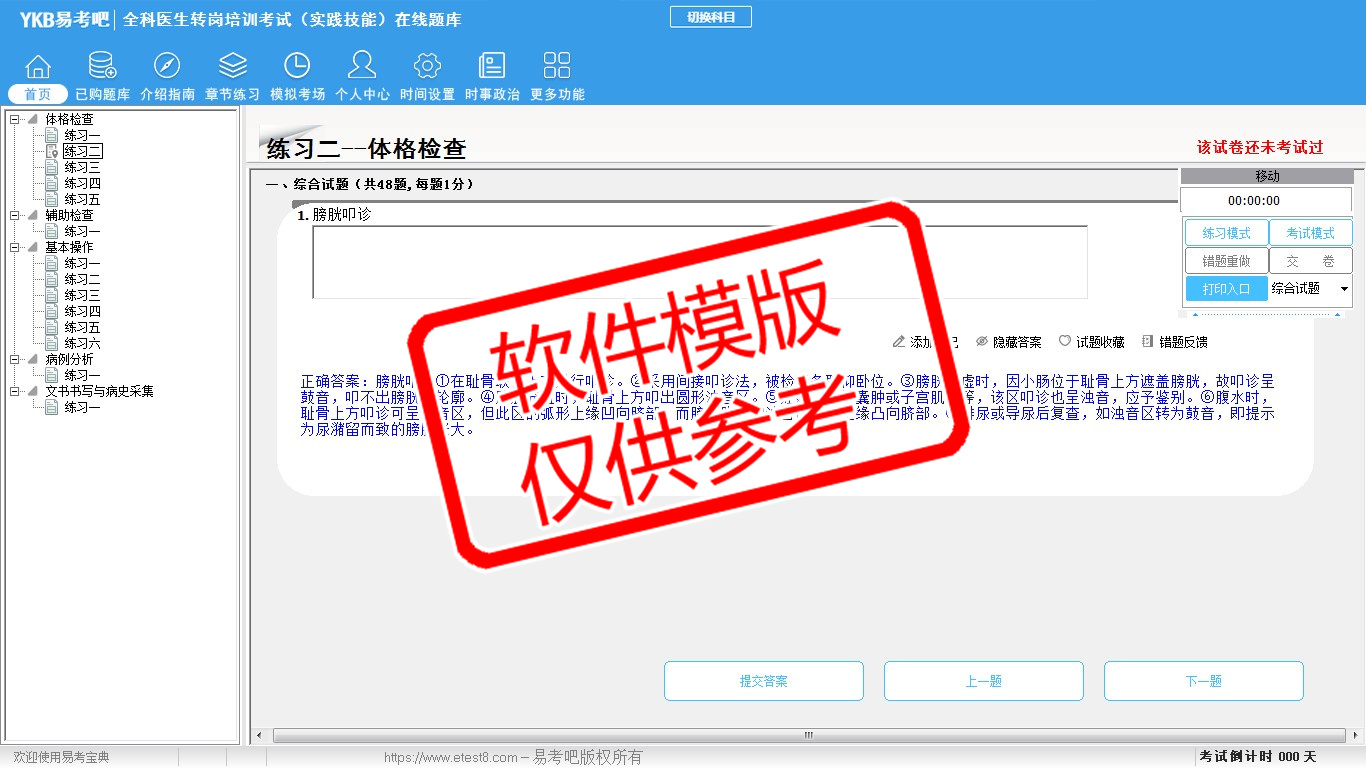Select 练习三 under 体格检查
Viewport: 1366px width, 768px height.
click(82, 167)
